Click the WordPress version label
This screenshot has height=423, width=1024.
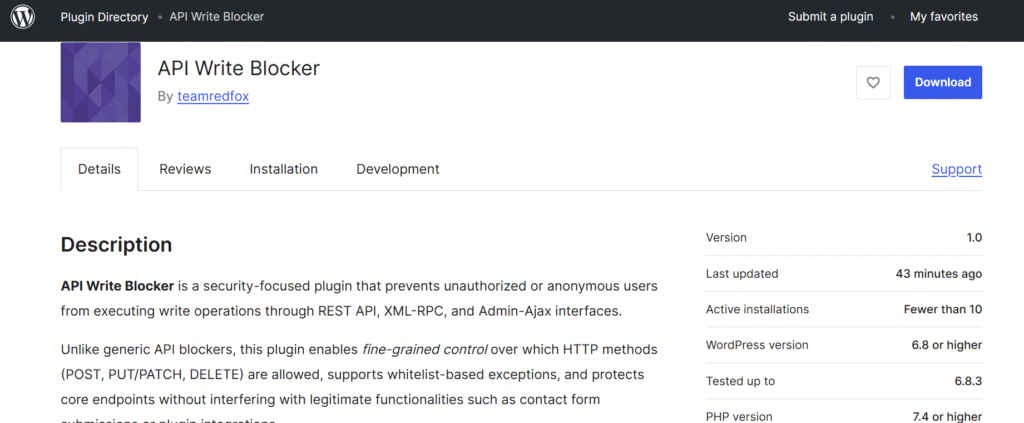pyautogui.click(x=757, y=345)
